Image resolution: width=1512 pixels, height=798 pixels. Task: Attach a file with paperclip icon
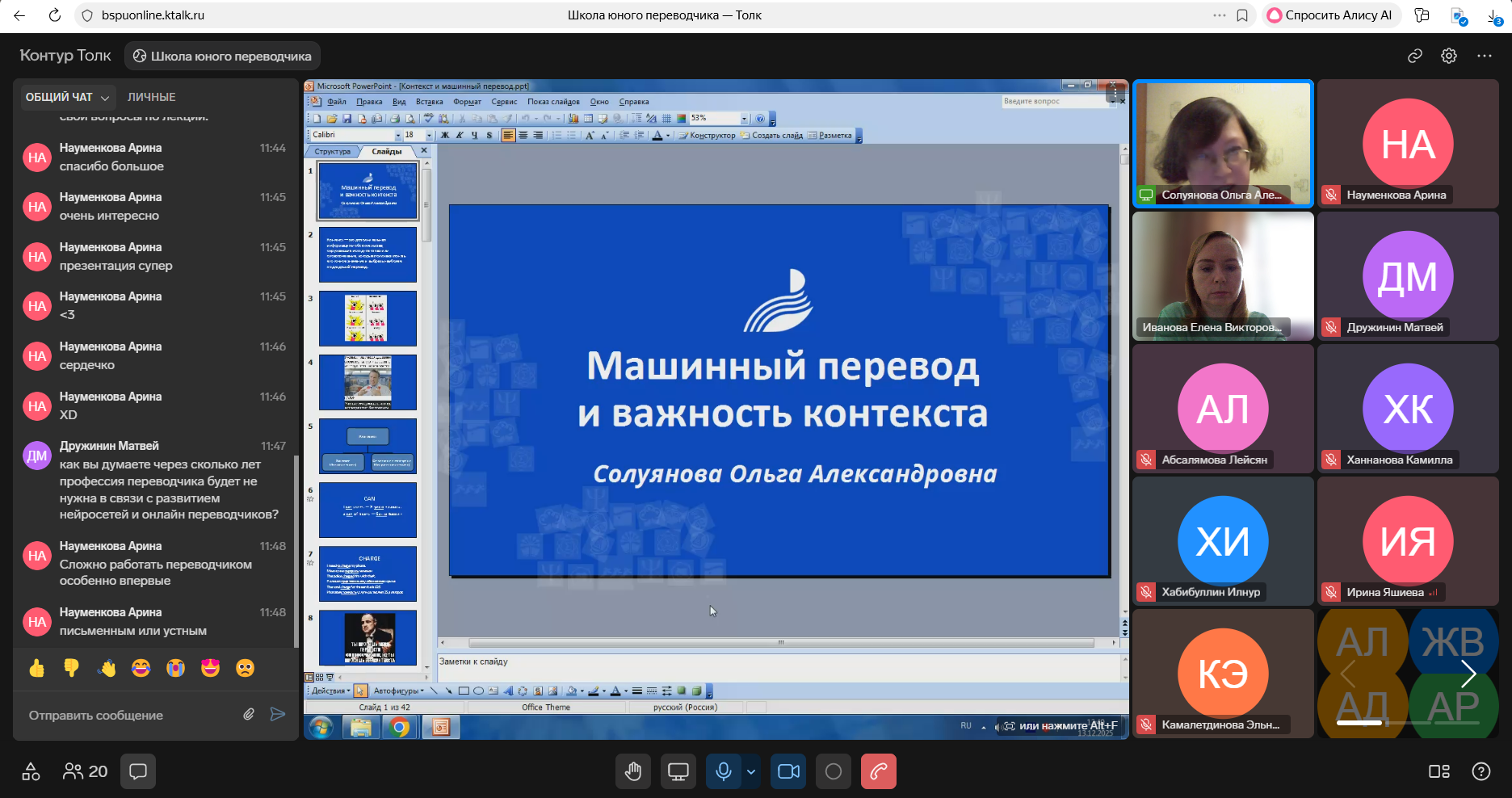click(249, 714)
